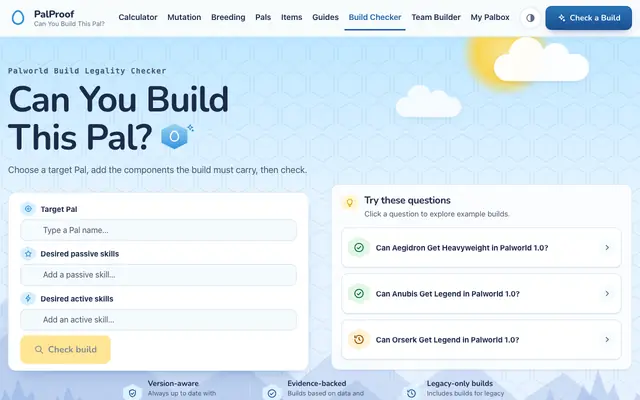Click the Check a Build button
This screenshot has height=400, width=640.
[x=589, y=18]
